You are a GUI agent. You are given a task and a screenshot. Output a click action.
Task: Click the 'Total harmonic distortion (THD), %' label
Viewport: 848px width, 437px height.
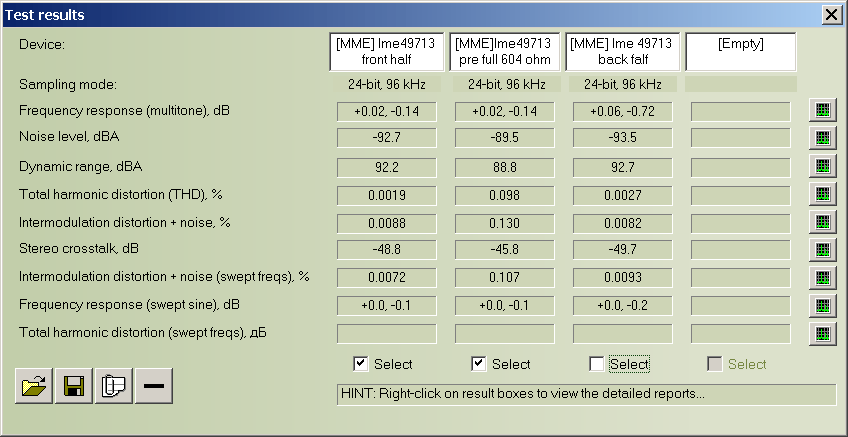click(x=121, y=194)
